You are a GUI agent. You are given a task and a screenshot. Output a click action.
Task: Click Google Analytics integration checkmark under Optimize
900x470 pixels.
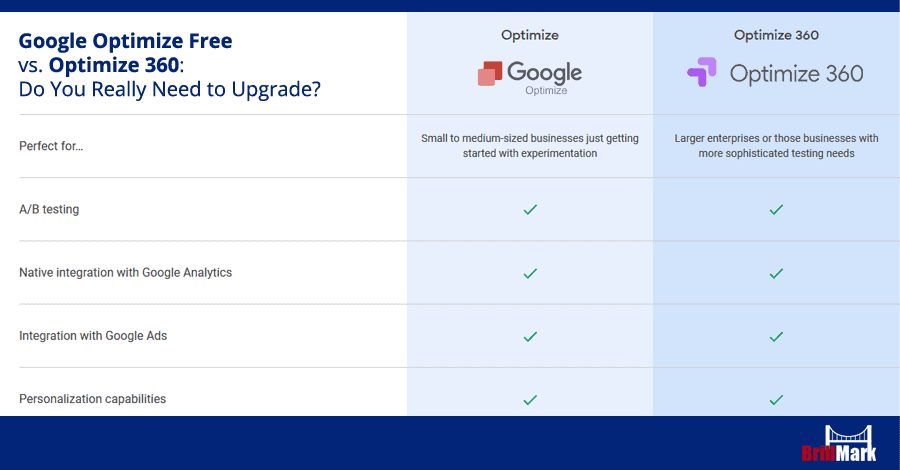[x=530, y=273]
